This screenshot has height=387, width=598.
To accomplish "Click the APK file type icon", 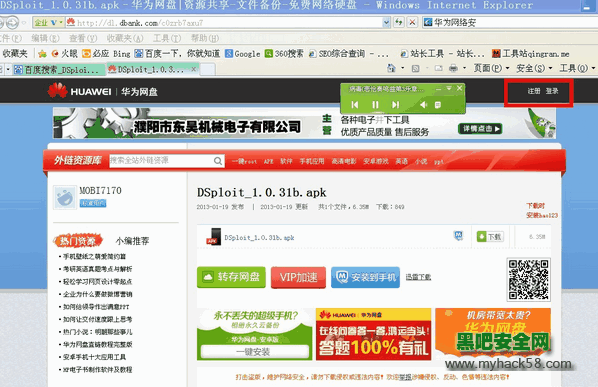I will point(213,237).
